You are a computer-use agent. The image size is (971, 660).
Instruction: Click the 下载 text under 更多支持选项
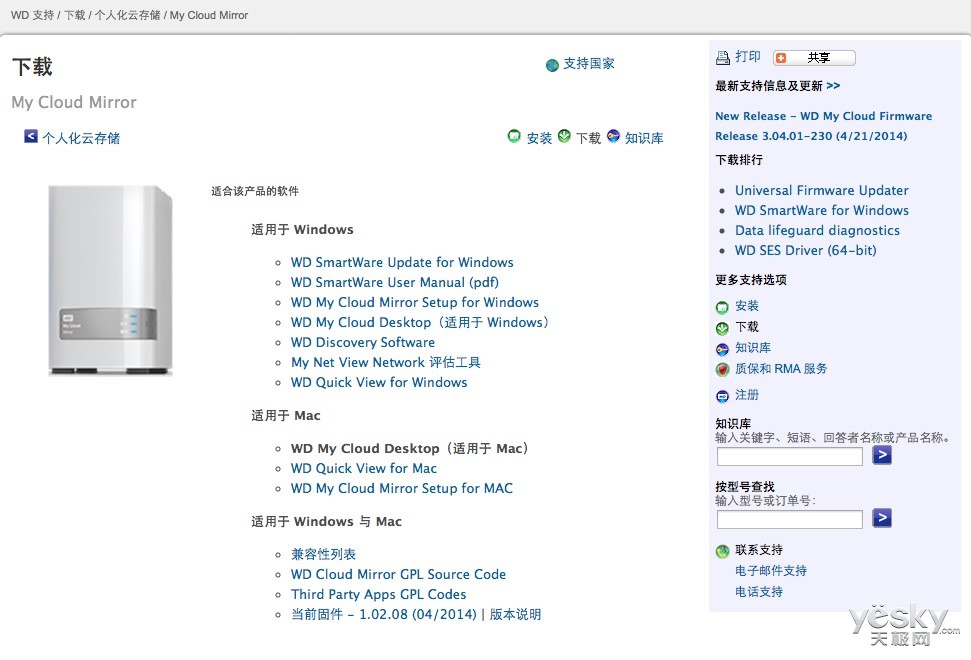coord(747,327)
